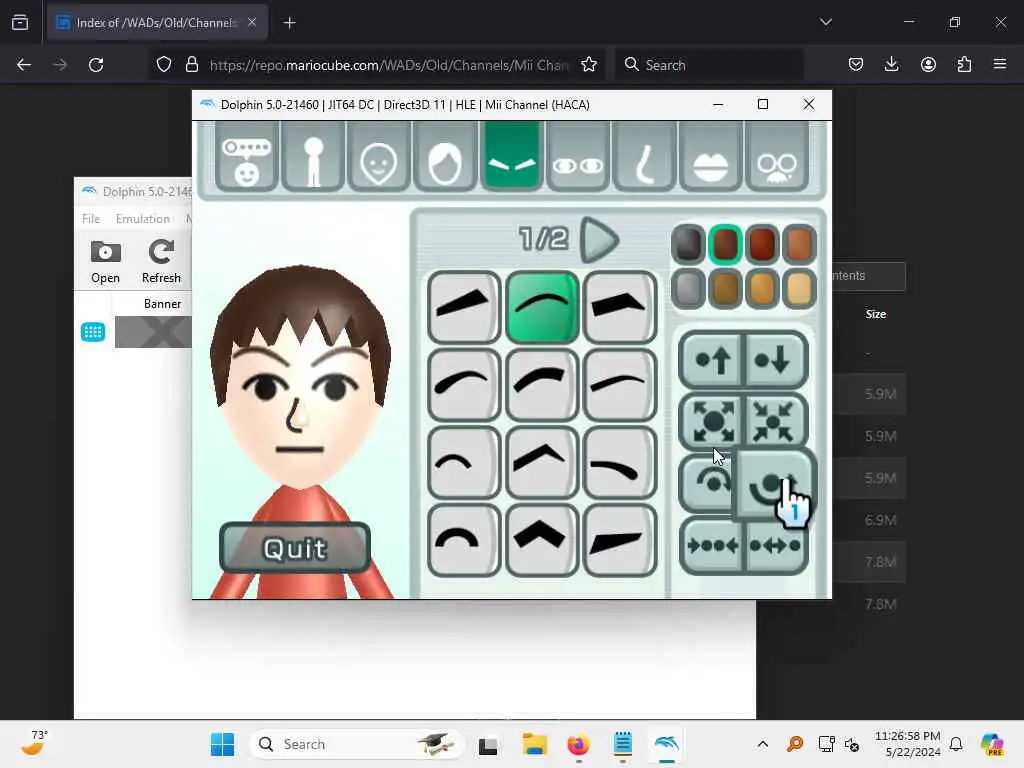Bookmark this page with the star icon

click(x=589, y=65)
